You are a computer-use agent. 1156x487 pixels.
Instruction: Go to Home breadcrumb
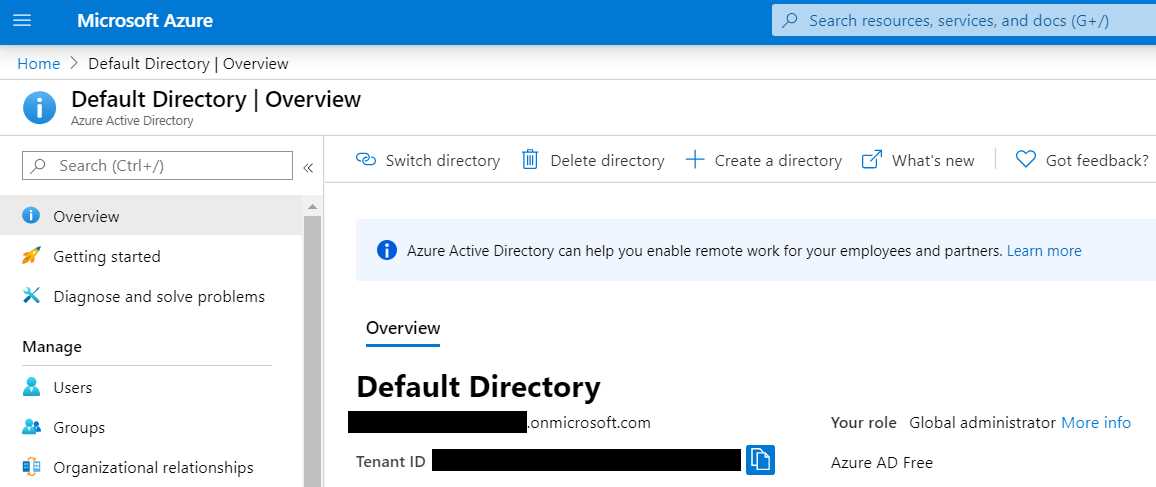point(38,63)
